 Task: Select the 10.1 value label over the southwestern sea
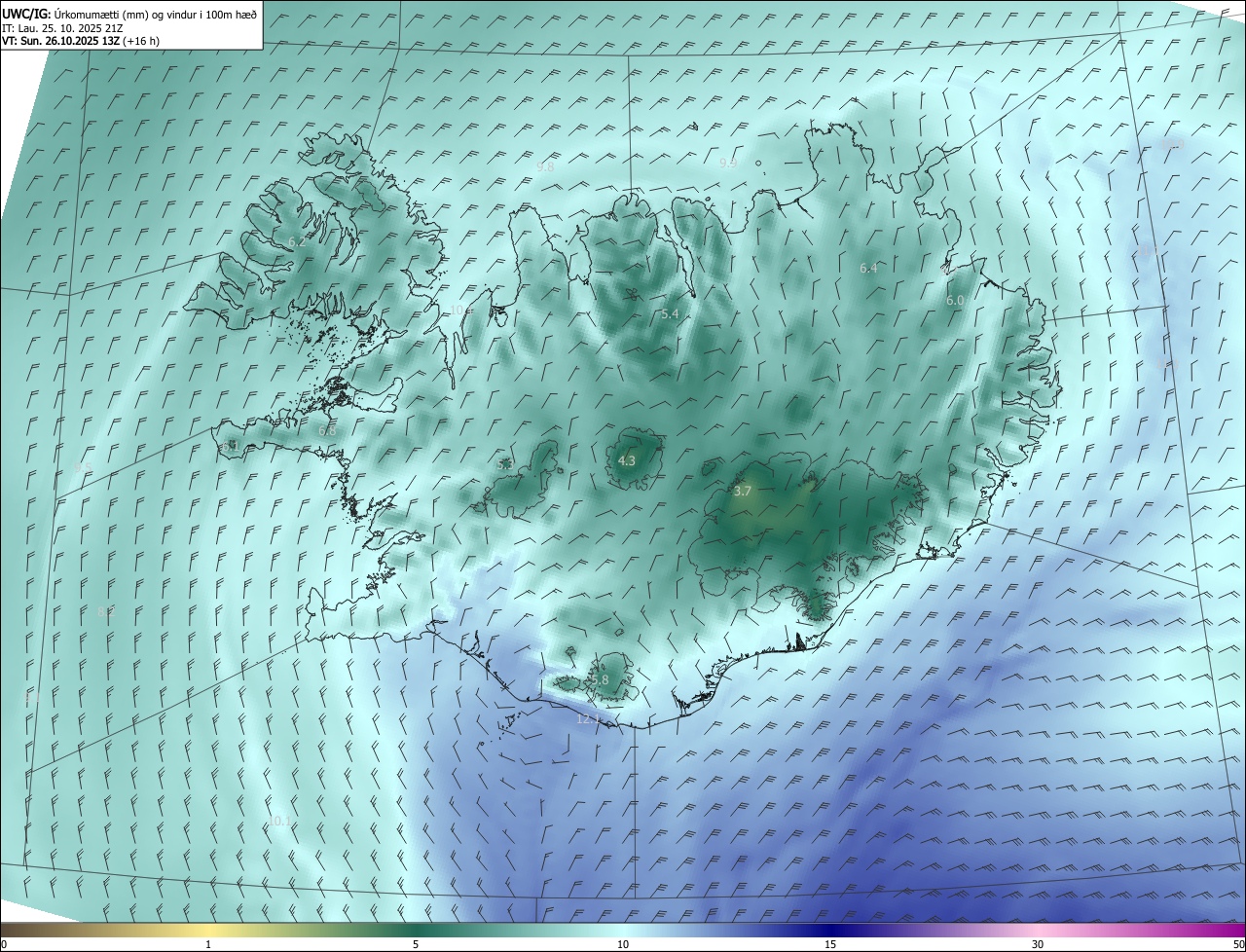279,822
